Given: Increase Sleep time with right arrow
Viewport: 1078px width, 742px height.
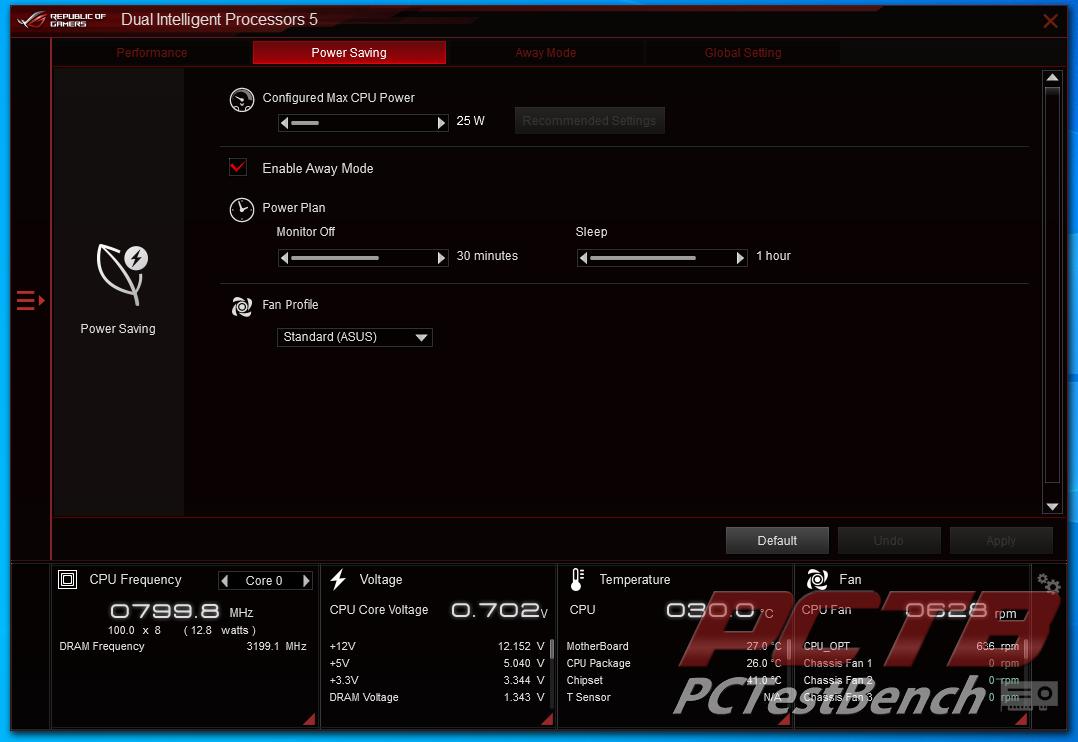Looking at the screenshot, I should [740, 258].
